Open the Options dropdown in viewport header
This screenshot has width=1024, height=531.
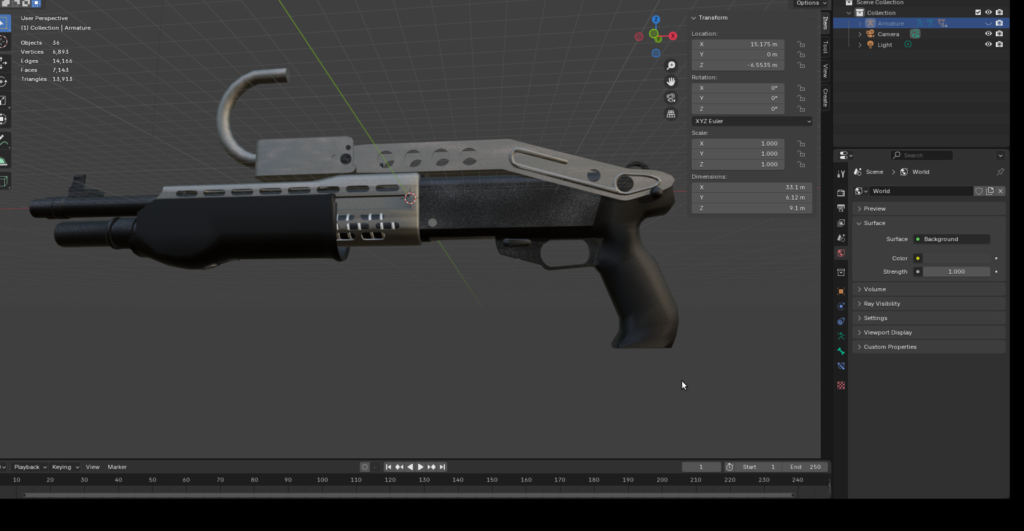coord(811,3)
